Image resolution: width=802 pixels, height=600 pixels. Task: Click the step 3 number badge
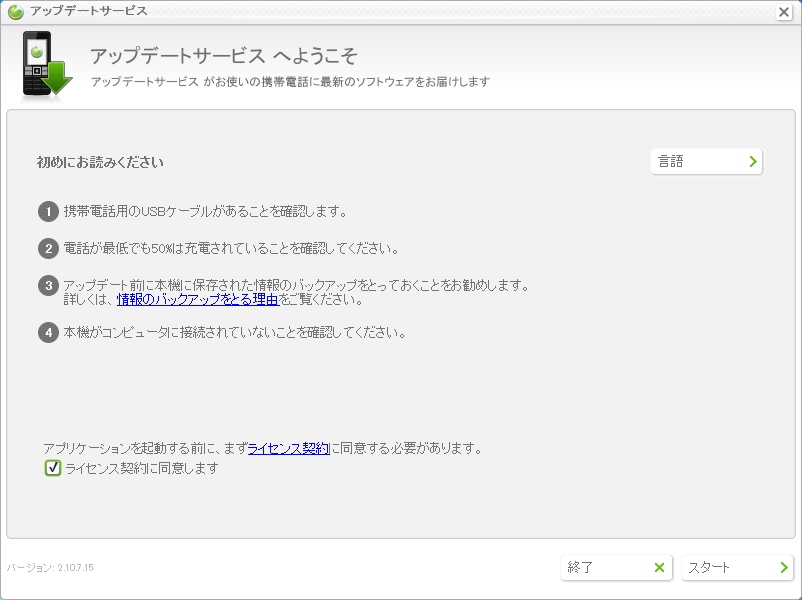click(48, 286)
